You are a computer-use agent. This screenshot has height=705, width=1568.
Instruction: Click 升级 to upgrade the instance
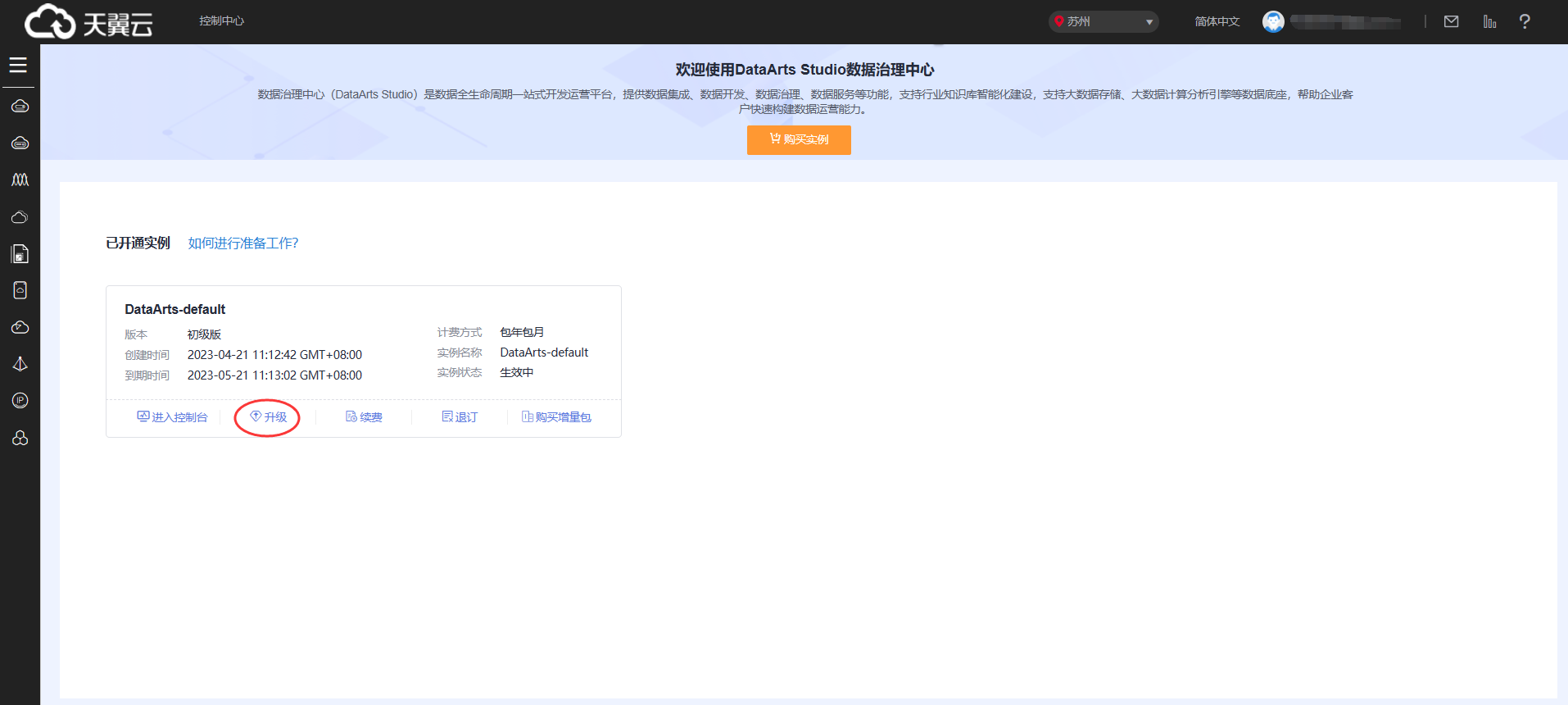(268, 417)
